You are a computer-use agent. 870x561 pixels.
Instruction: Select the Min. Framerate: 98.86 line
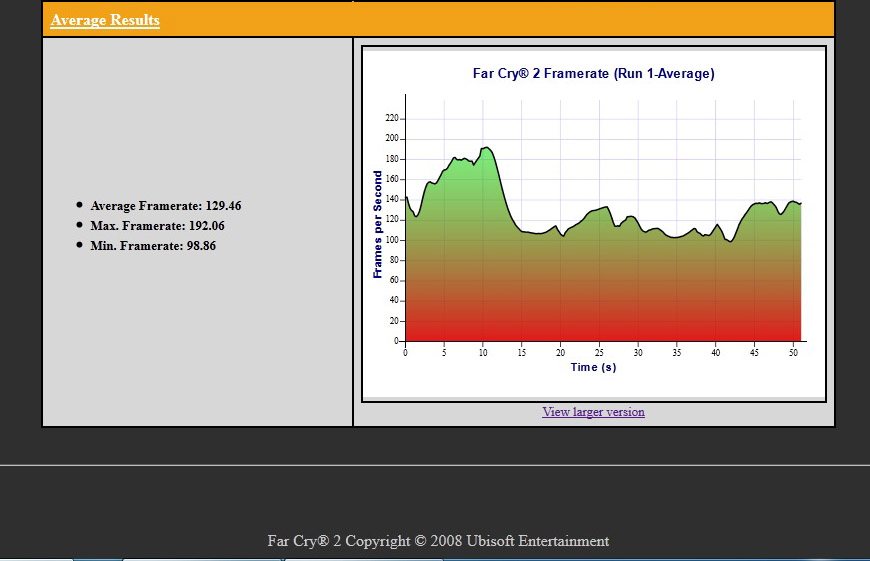pos(153,246)
